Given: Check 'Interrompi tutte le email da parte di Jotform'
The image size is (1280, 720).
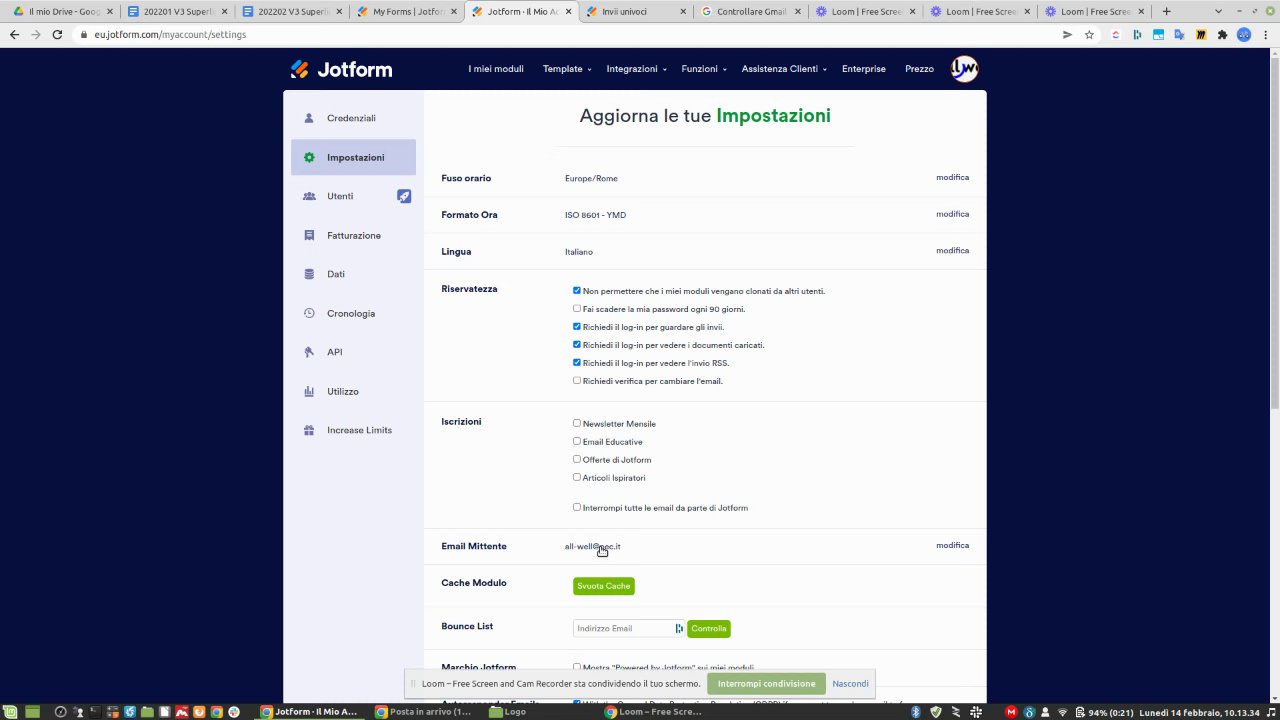Looking at the screenshot, I should click(x=577, y=508).
